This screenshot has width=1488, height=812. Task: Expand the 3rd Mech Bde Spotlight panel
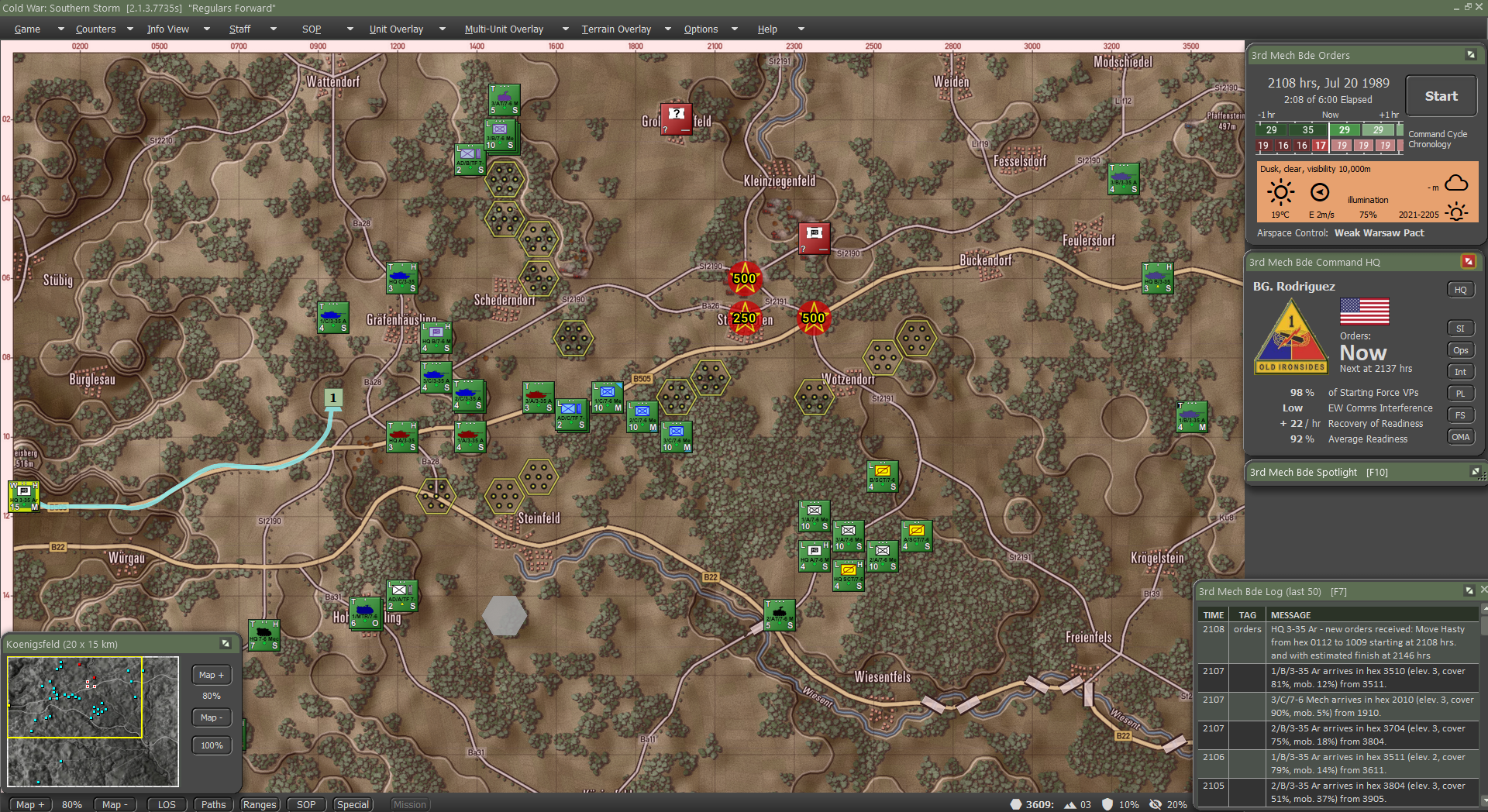point(1476,472)
